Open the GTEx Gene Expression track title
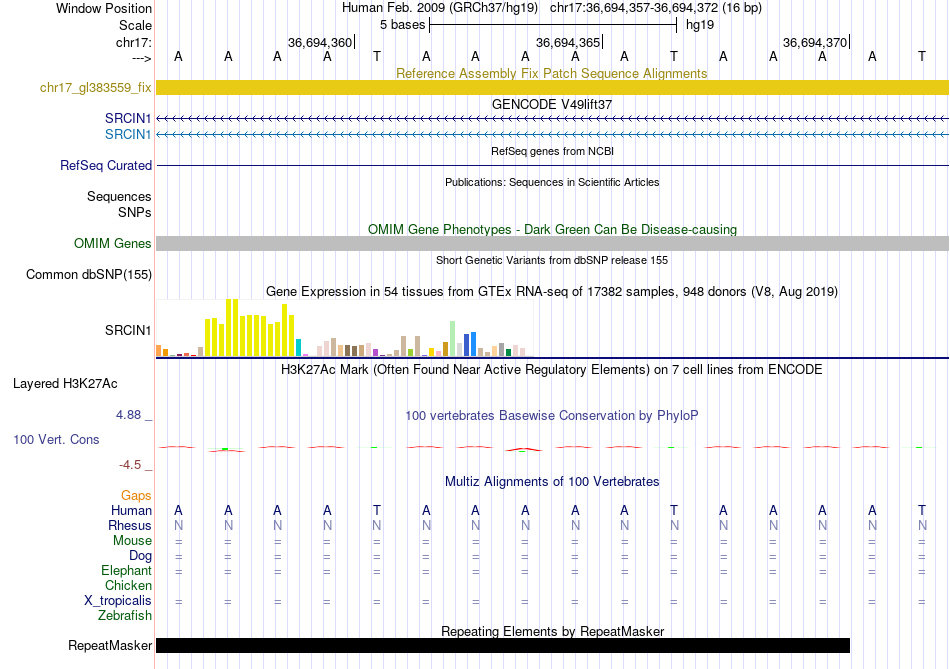950x669 pixels. pyautogui.click(x=552, y=291)
